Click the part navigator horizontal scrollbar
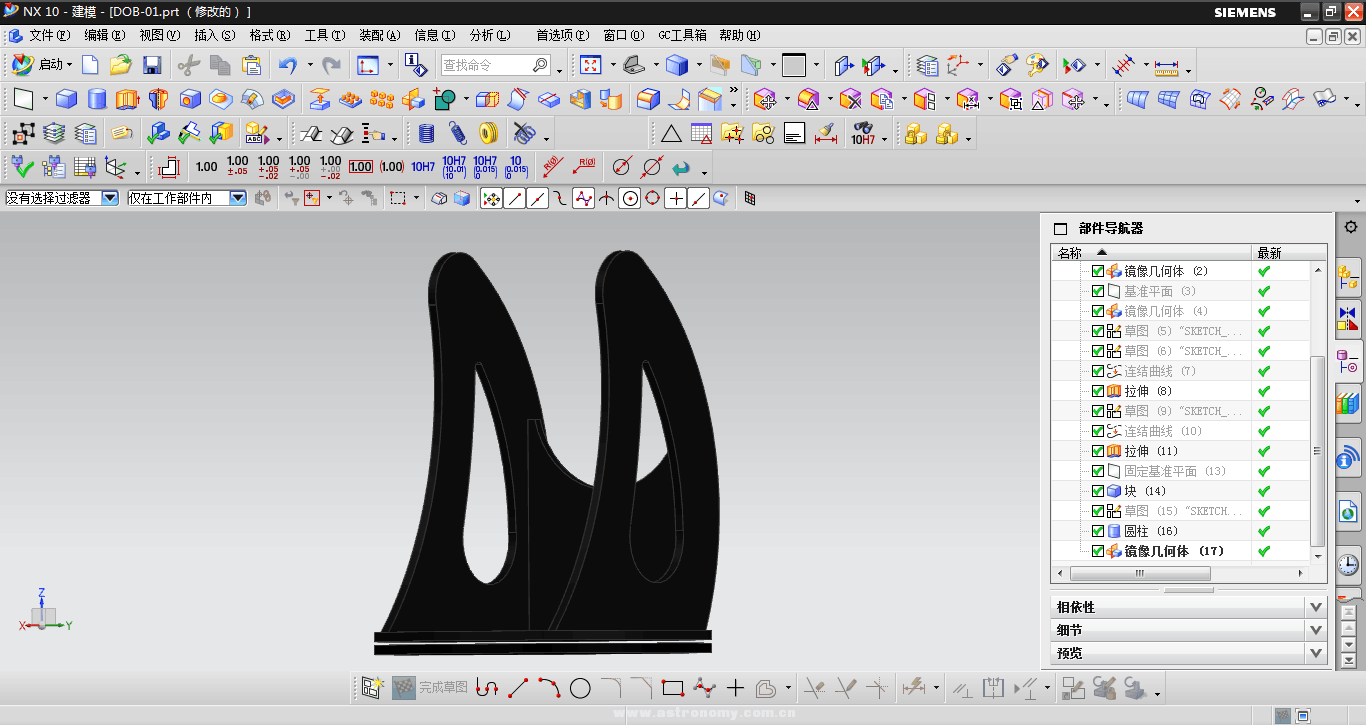Viewport: 1366px width, 725px height. [x=1140, y=574]
